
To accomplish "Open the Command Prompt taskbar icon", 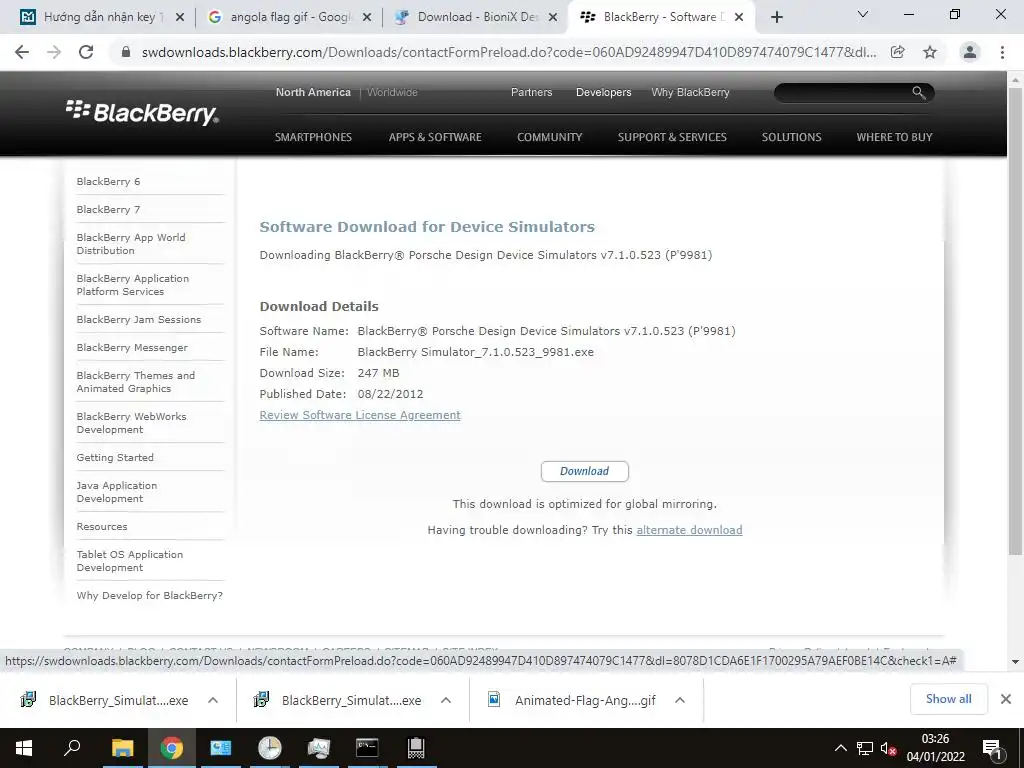I will 367,748.
